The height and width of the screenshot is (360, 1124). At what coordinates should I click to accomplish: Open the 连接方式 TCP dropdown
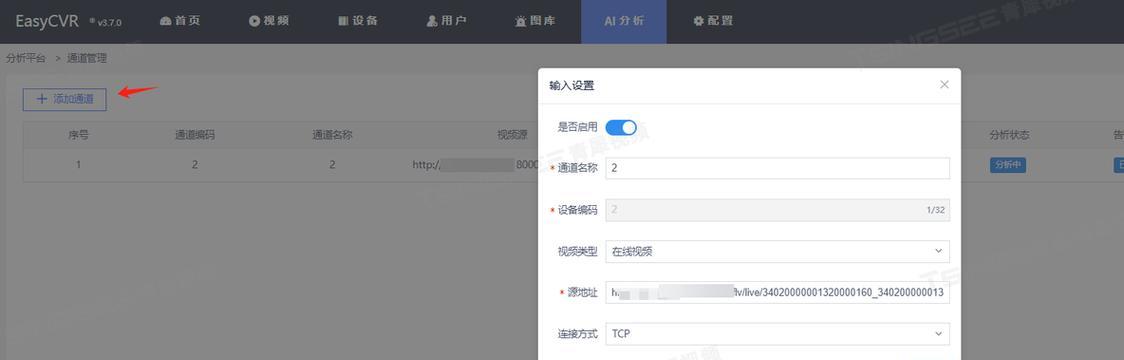(x=778, y=334)
